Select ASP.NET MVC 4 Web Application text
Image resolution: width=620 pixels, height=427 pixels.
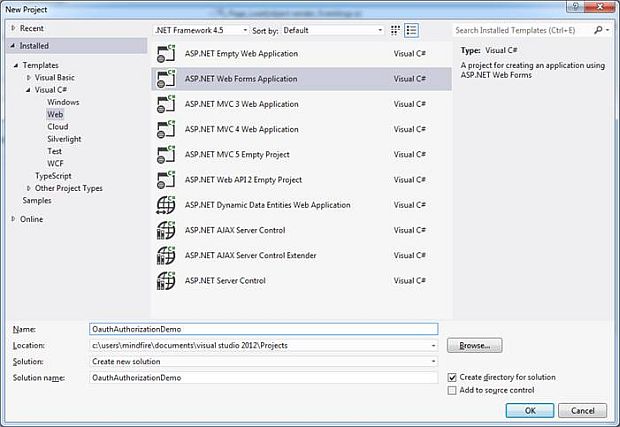point(242,129)
